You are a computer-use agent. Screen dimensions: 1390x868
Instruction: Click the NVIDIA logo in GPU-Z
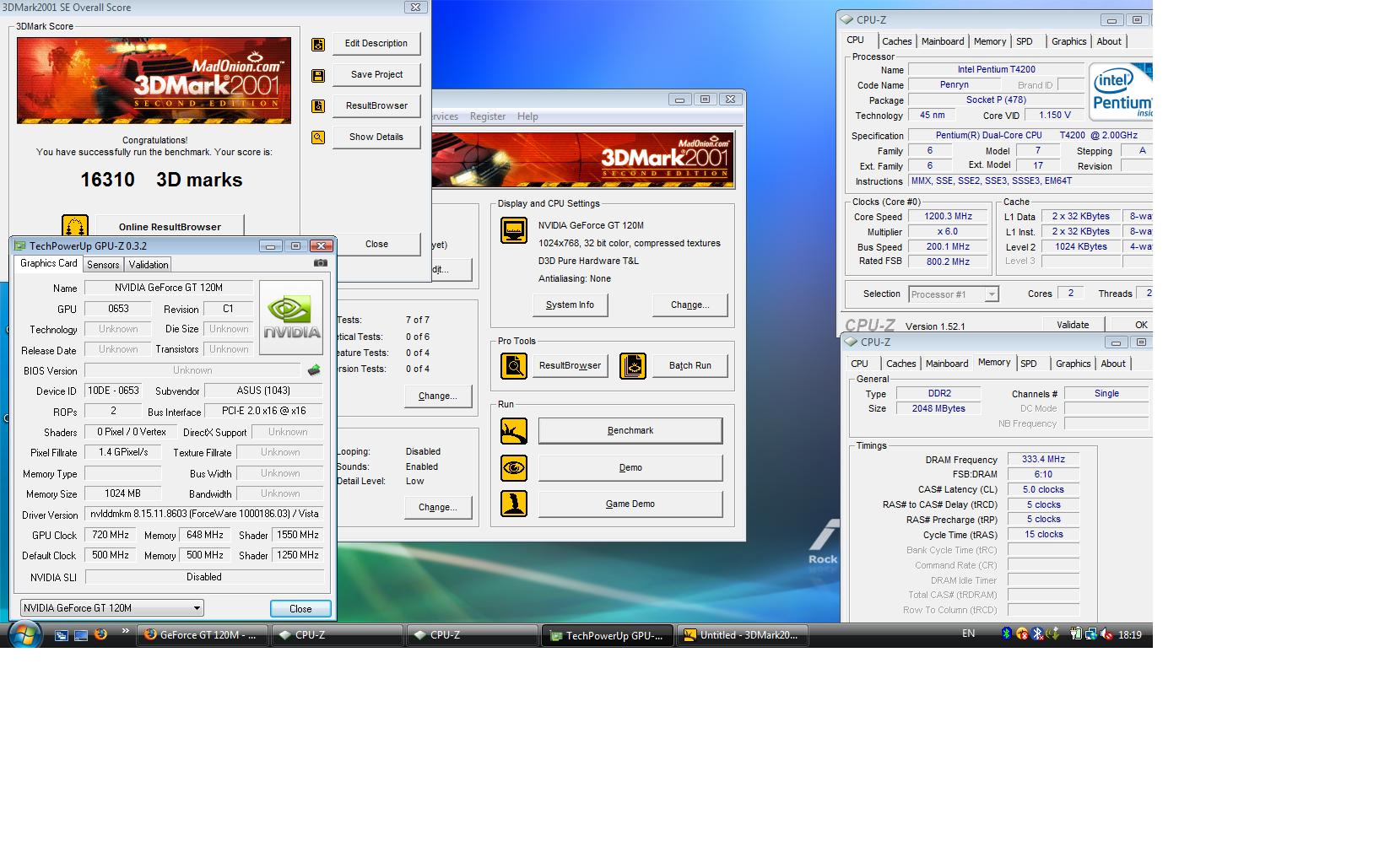point(291,317)
